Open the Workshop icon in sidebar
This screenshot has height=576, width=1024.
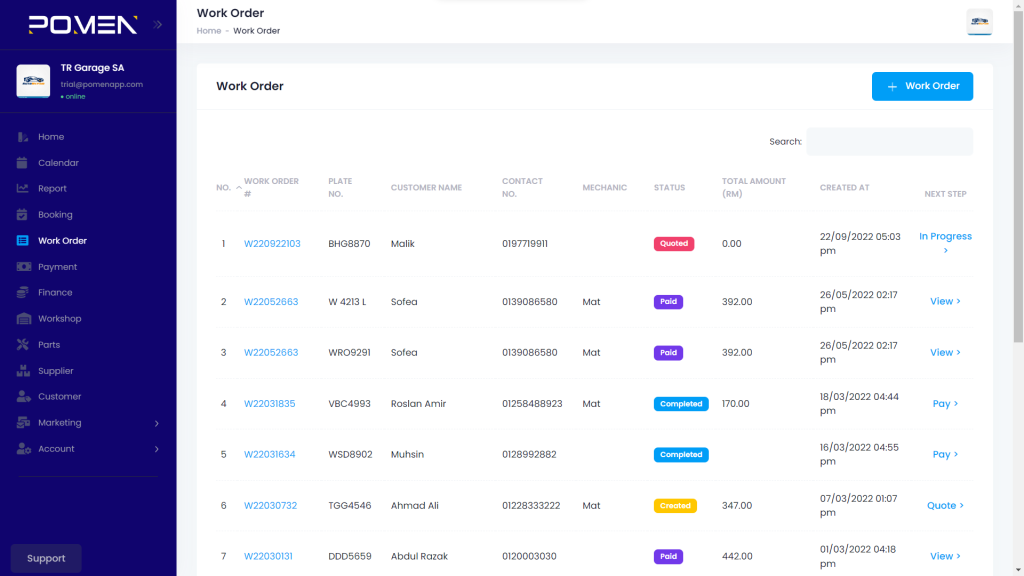coord(23,319)
